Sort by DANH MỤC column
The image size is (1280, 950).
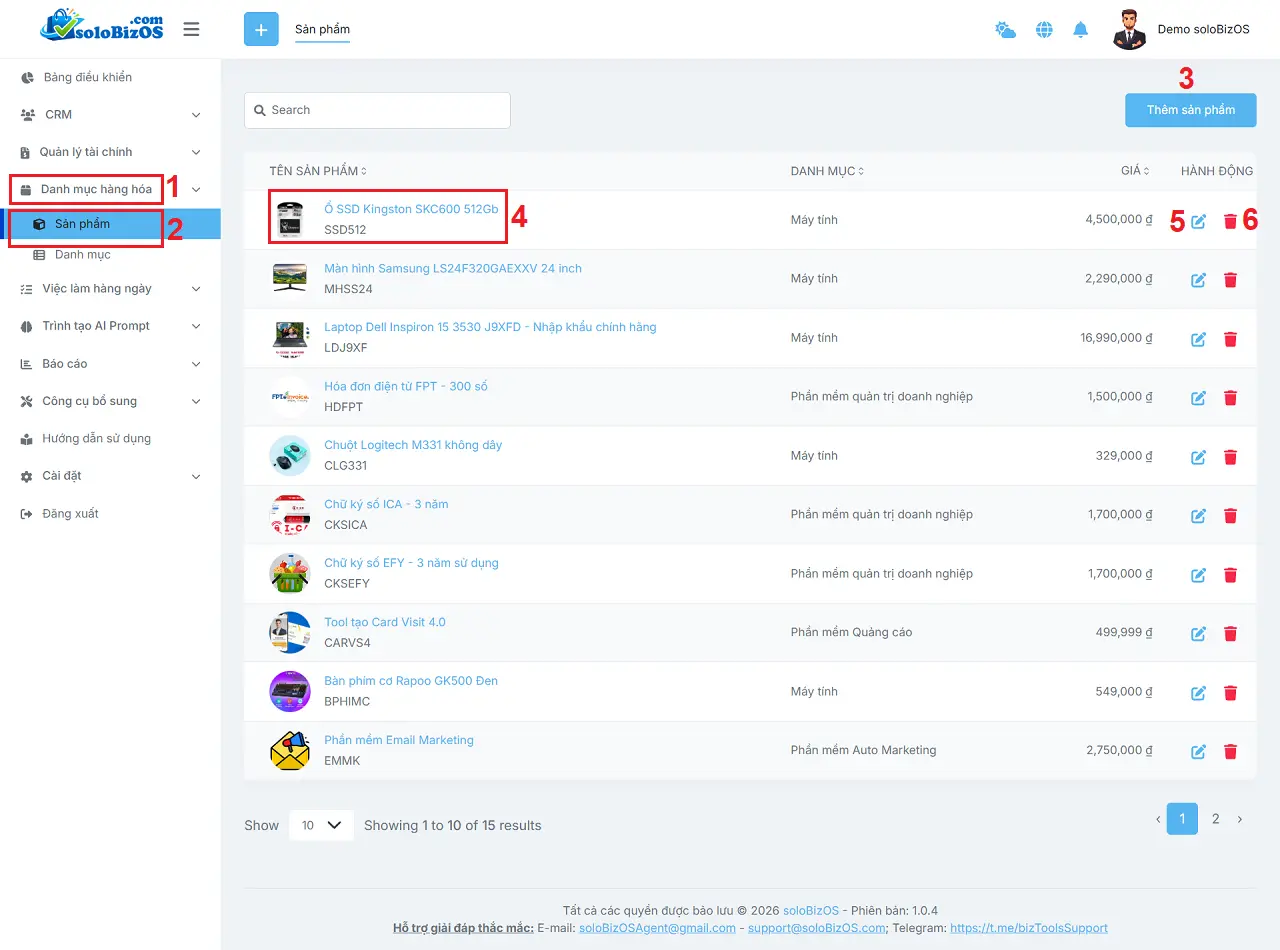tap(827, 171)
